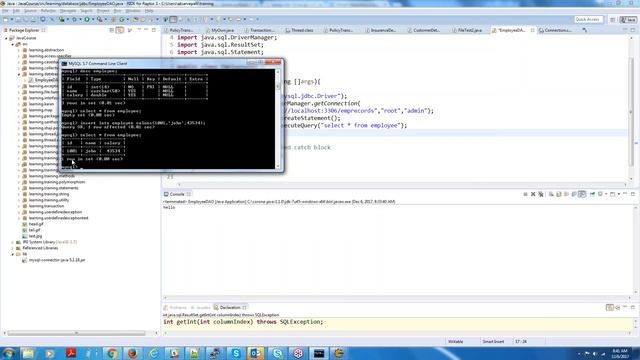Expand the learning.abstraction package

19,50
